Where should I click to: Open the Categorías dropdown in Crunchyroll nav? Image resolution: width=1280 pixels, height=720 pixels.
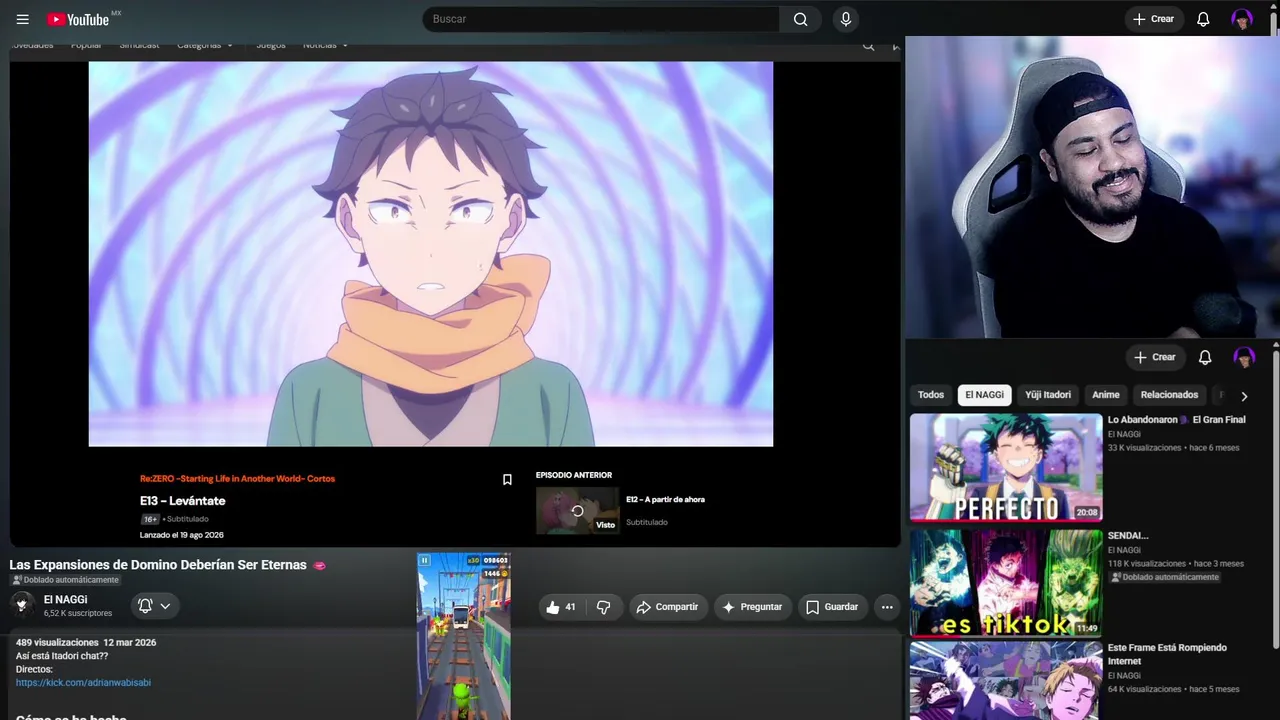[205, 45]
